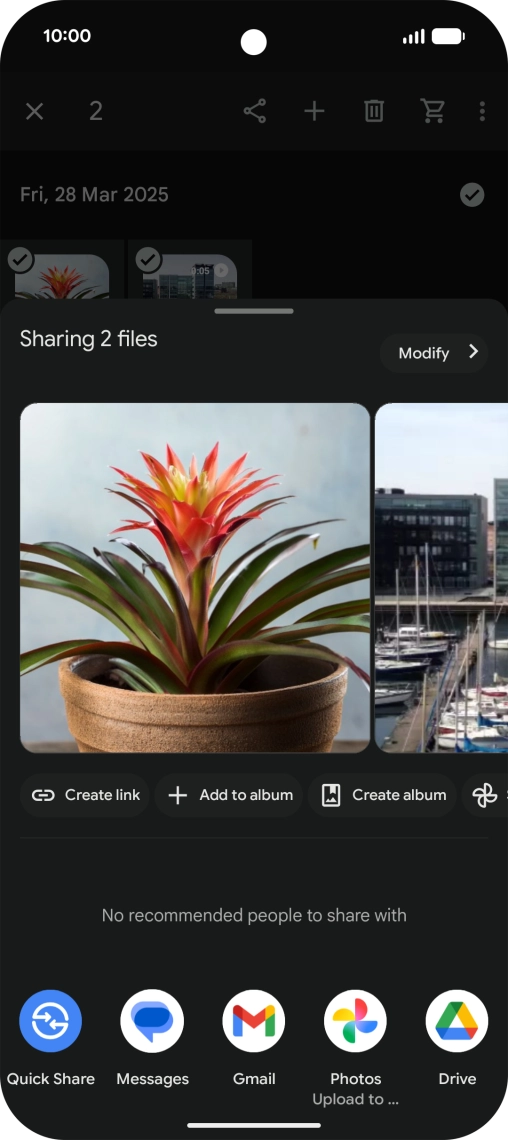
Task: Tap the plus icon in the top bar
Action: [x=314, y=111]
